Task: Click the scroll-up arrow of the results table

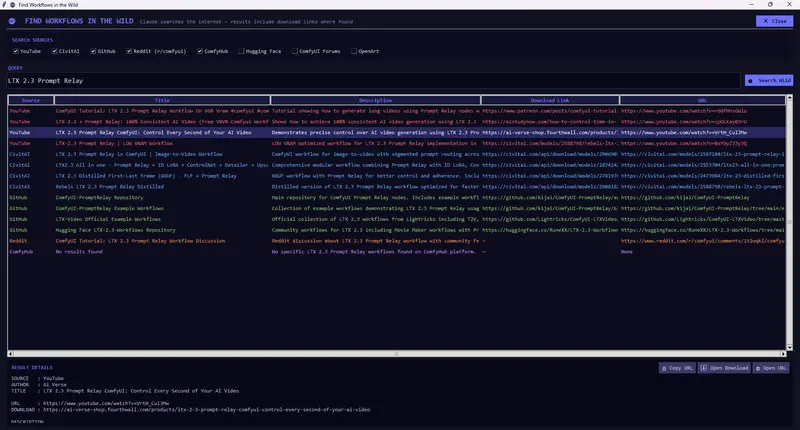Action: click(x=790, y=97)
